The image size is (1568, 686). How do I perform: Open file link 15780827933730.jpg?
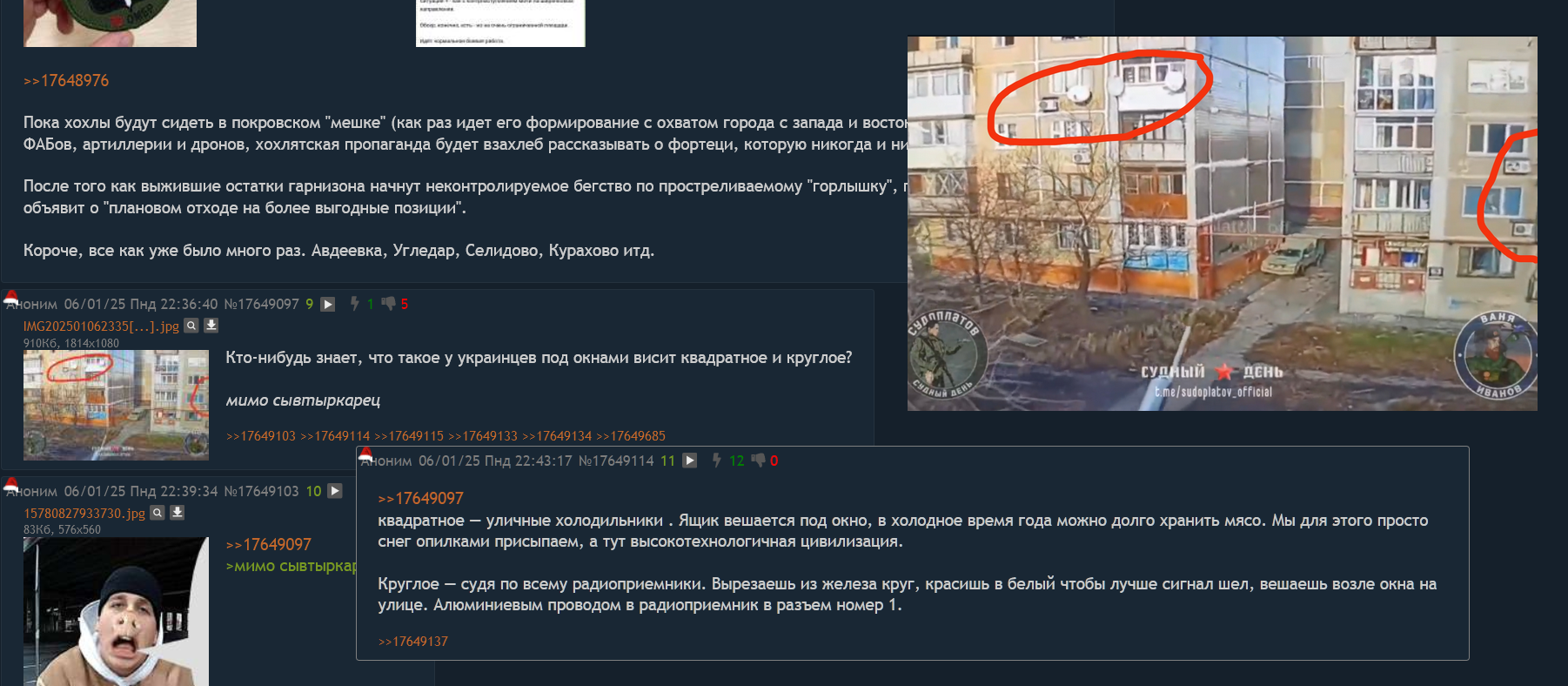pos(84,514)
